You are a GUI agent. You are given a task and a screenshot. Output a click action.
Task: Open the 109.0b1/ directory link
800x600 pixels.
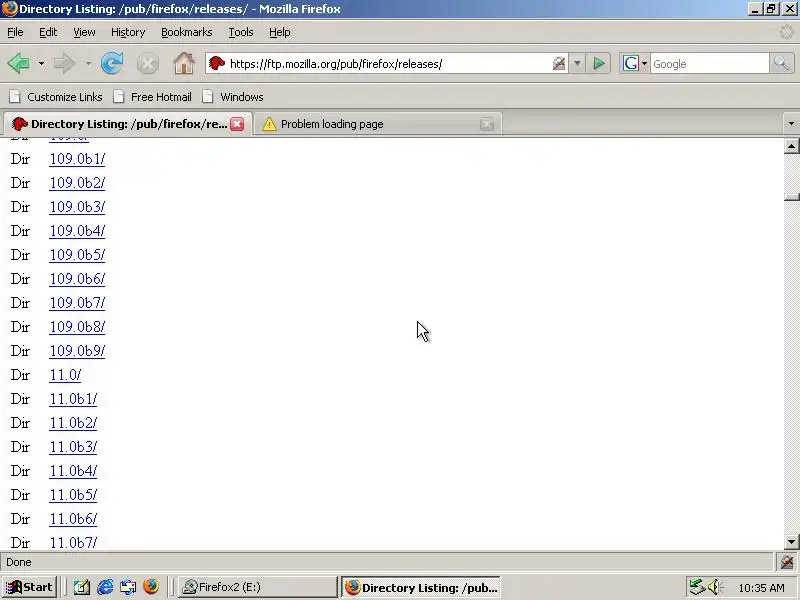[77, 159]
